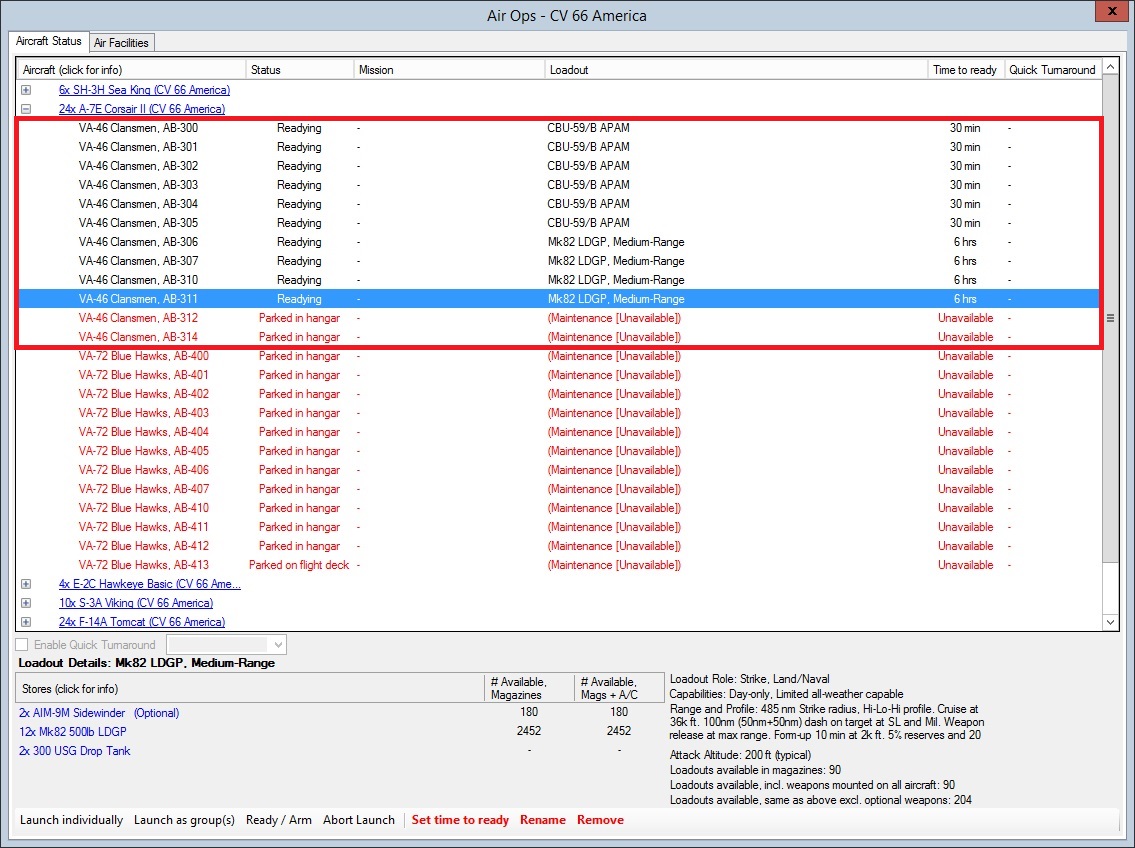
Task: Select aircraft VA-72 Blue Hawks, AB-410
Action: pyautogui.click(x=558, y=508)
